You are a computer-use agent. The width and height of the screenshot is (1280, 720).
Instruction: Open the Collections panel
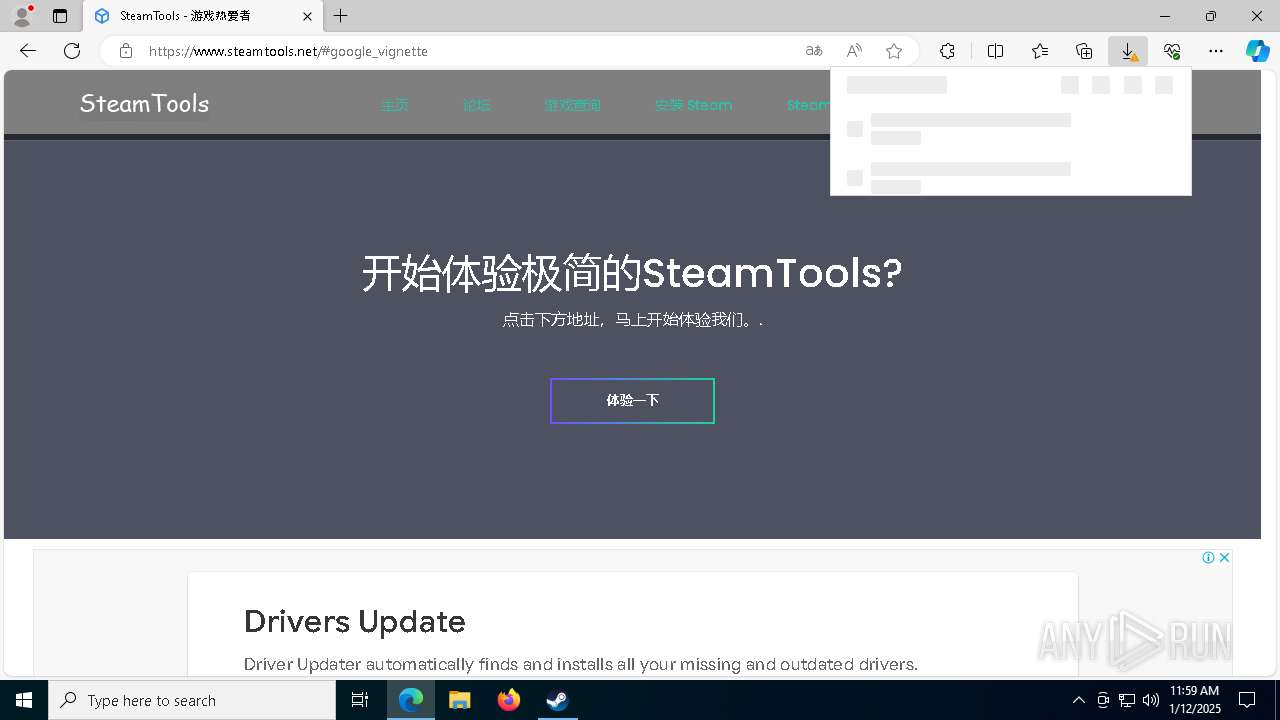[x=1084, y=51]
